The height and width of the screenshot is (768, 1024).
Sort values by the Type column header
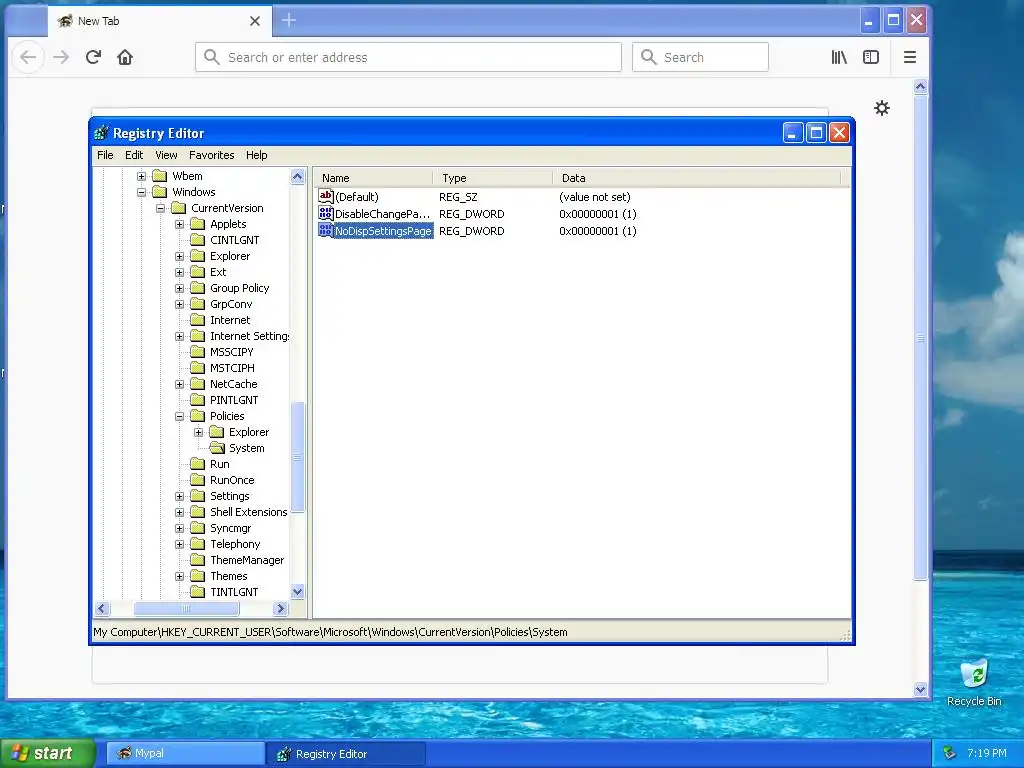click(x=493, y=178)
